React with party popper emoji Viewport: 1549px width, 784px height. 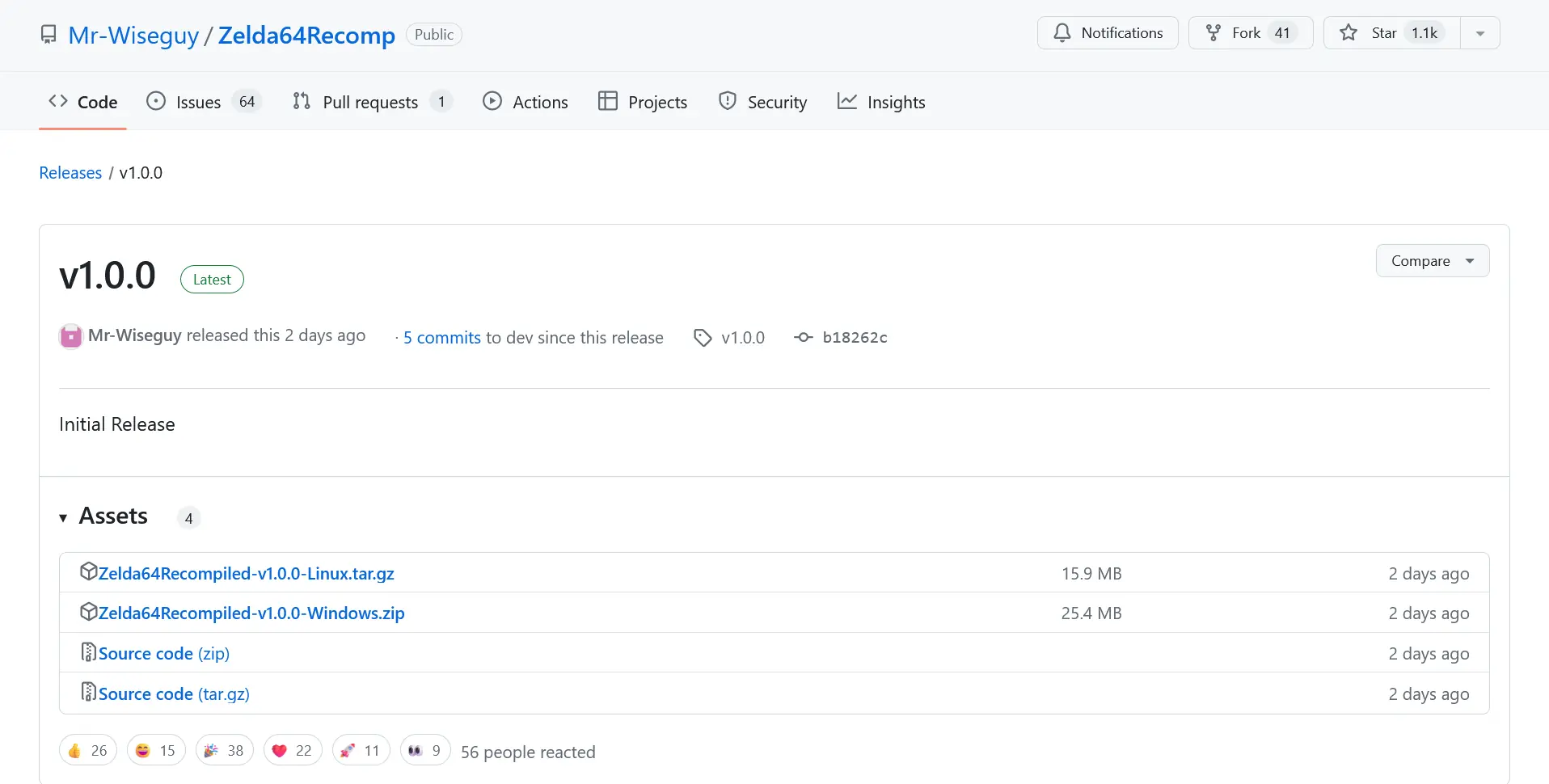[x=225, y=751]
